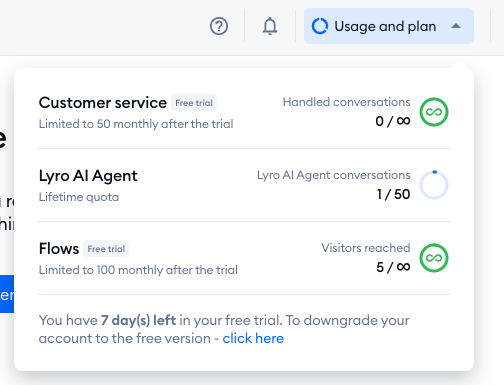This screenshot has width=504, height=385.
Task: Click the '0 / ∞' handled conversations value
Action: (393, 121)
